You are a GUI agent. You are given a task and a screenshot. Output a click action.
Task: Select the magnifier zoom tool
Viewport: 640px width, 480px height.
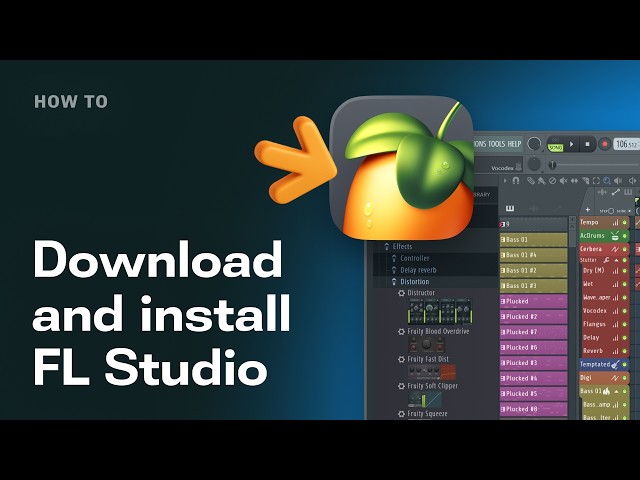click(x=607, y=180)
